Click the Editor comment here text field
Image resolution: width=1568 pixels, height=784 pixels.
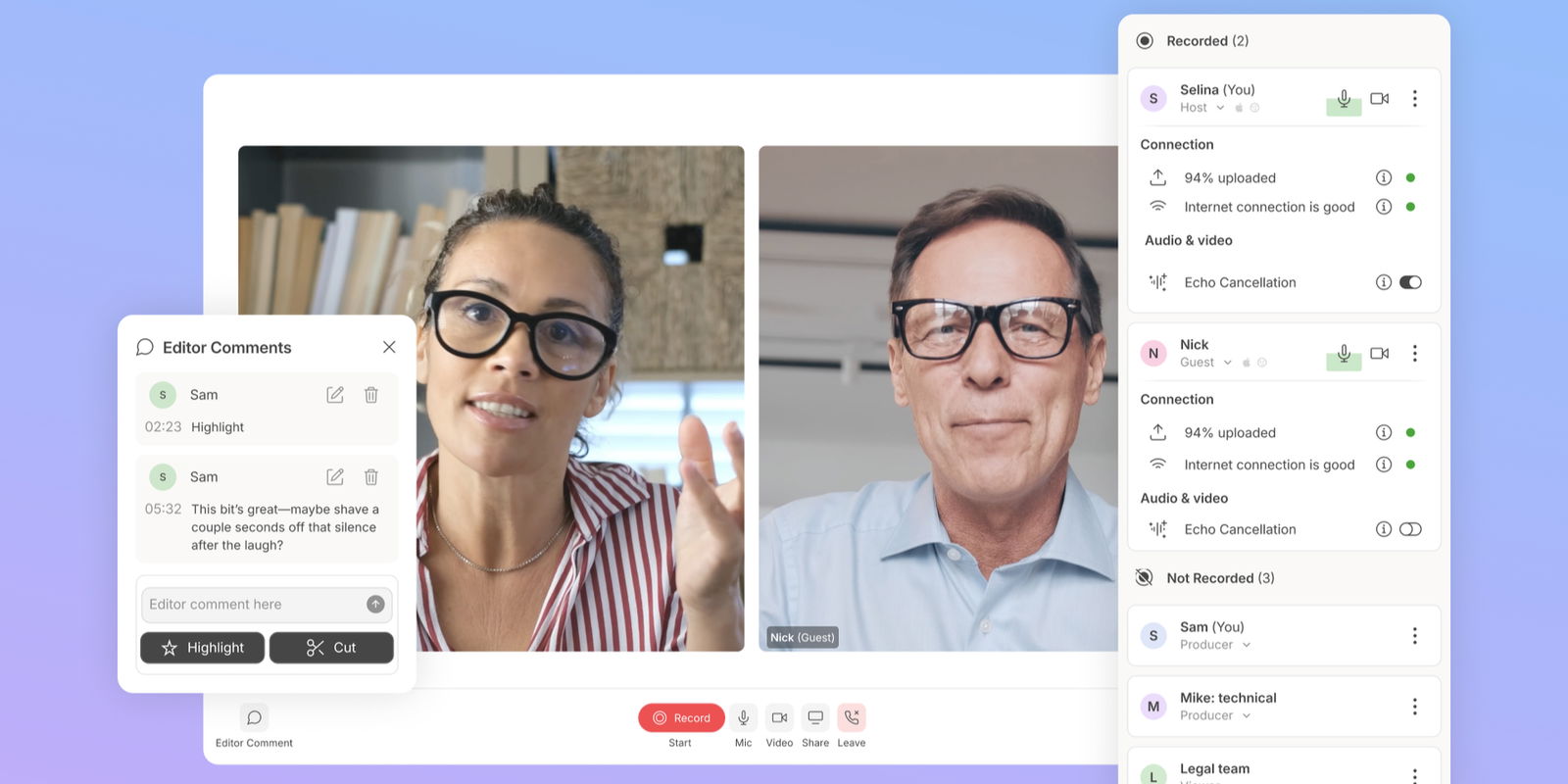pyautogui.click(x=255, y=605)
